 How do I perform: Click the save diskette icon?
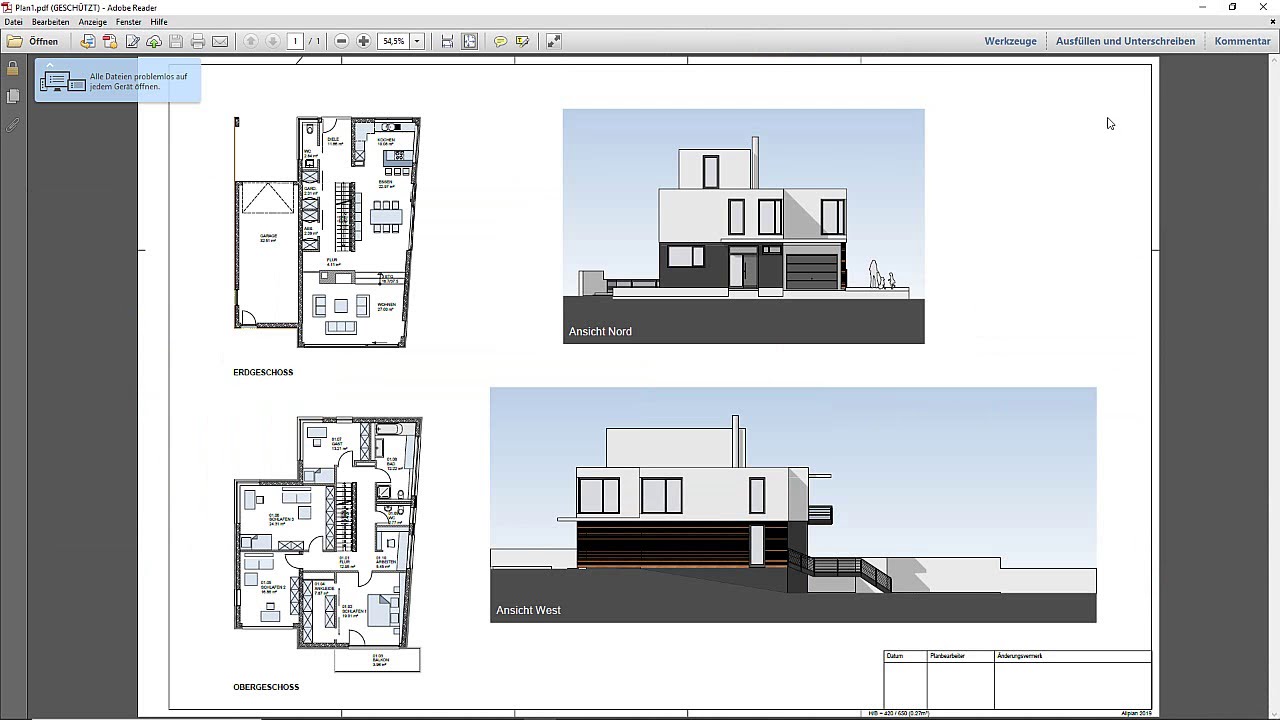(176, 41)
